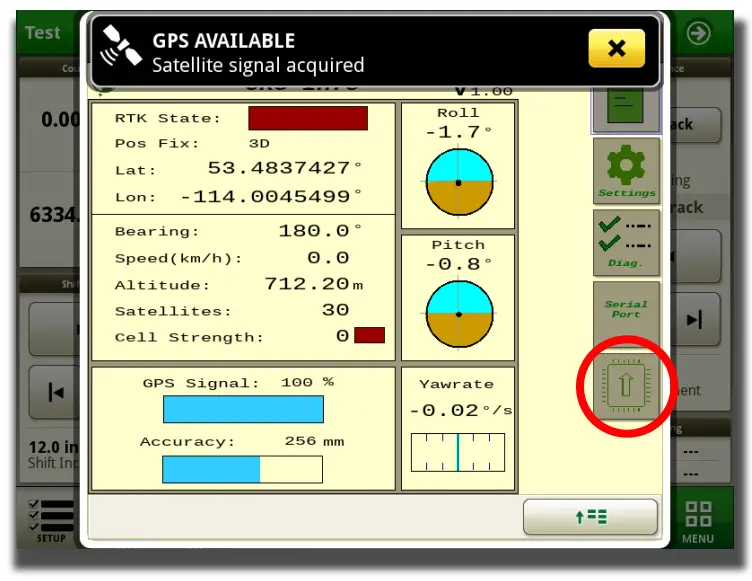The width and height of the screenshot is (752, 581).
Task: Open the SETUP checklist button
Action: tap(51, 521)
